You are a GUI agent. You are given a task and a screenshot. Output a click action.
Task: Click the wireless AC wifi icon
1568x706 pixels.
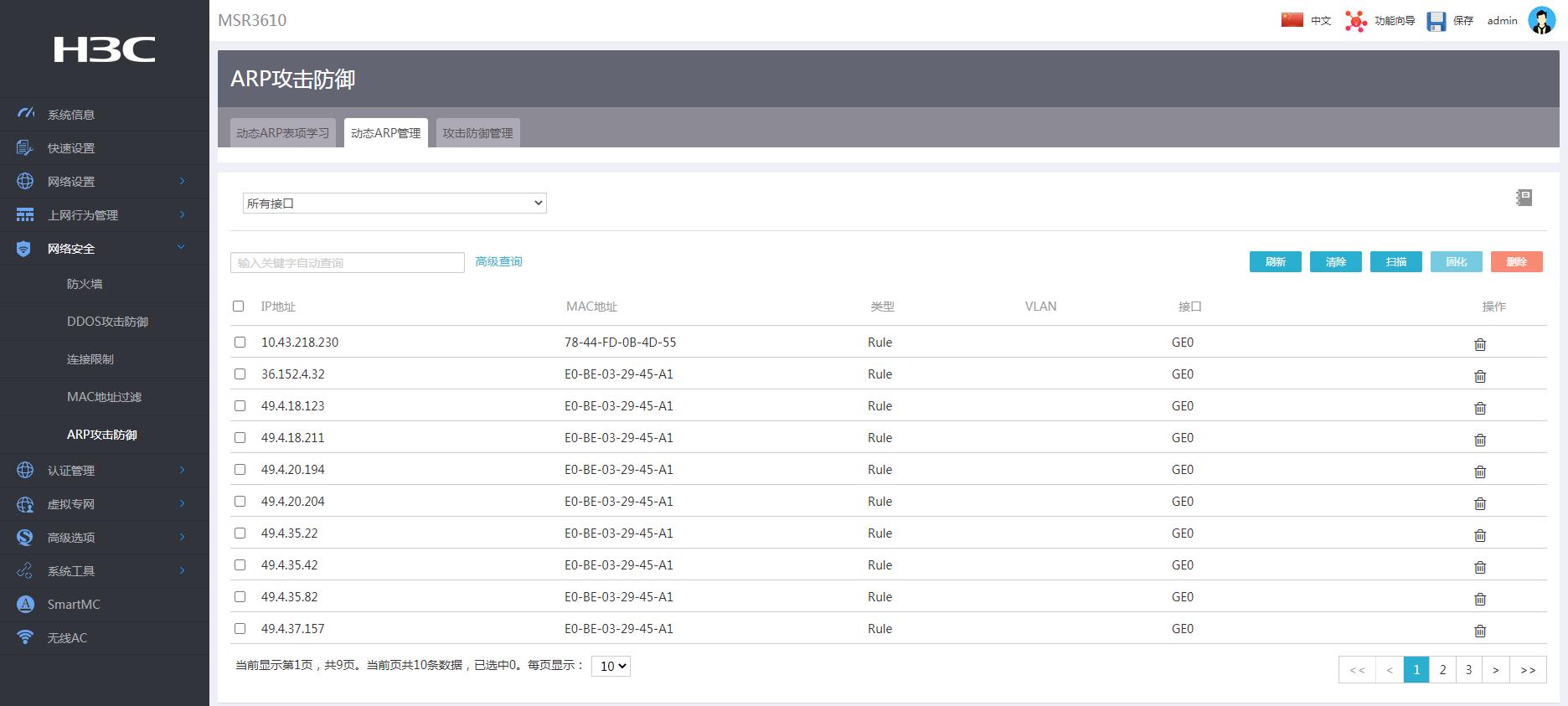coord(25,637)
